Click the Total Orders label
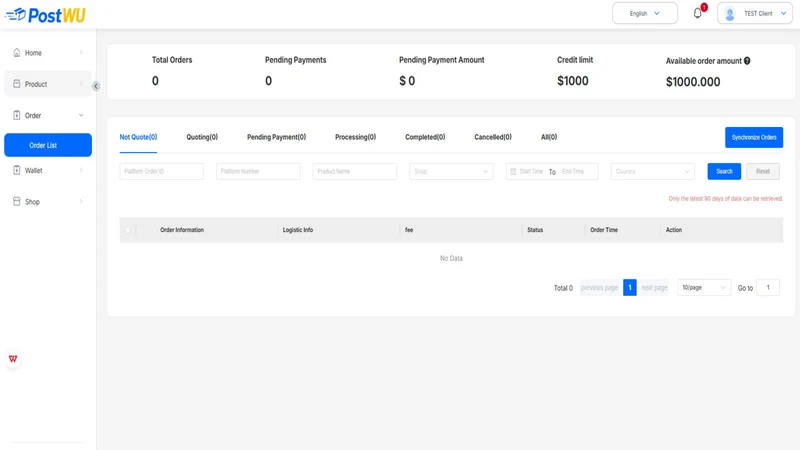 pos(172,60)
